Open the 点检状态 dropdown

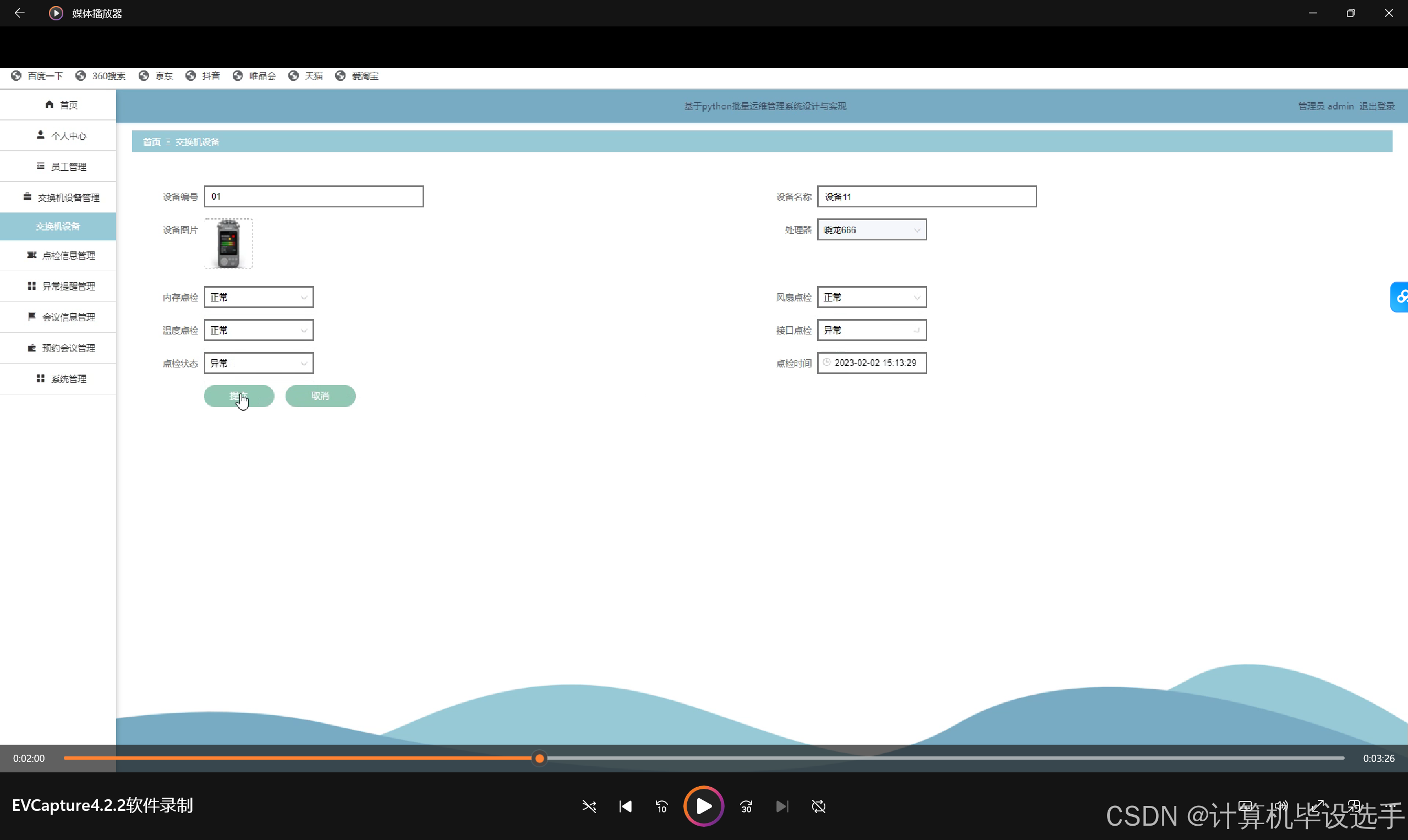[x=259, y=364]
